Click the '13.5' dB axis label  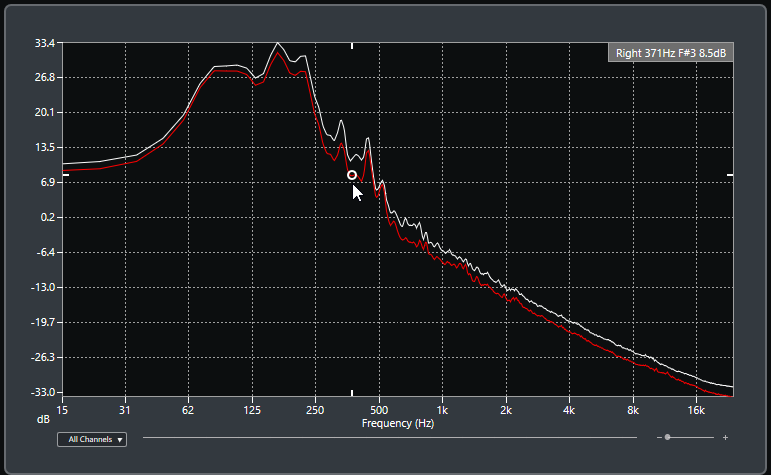click(44, 147)
